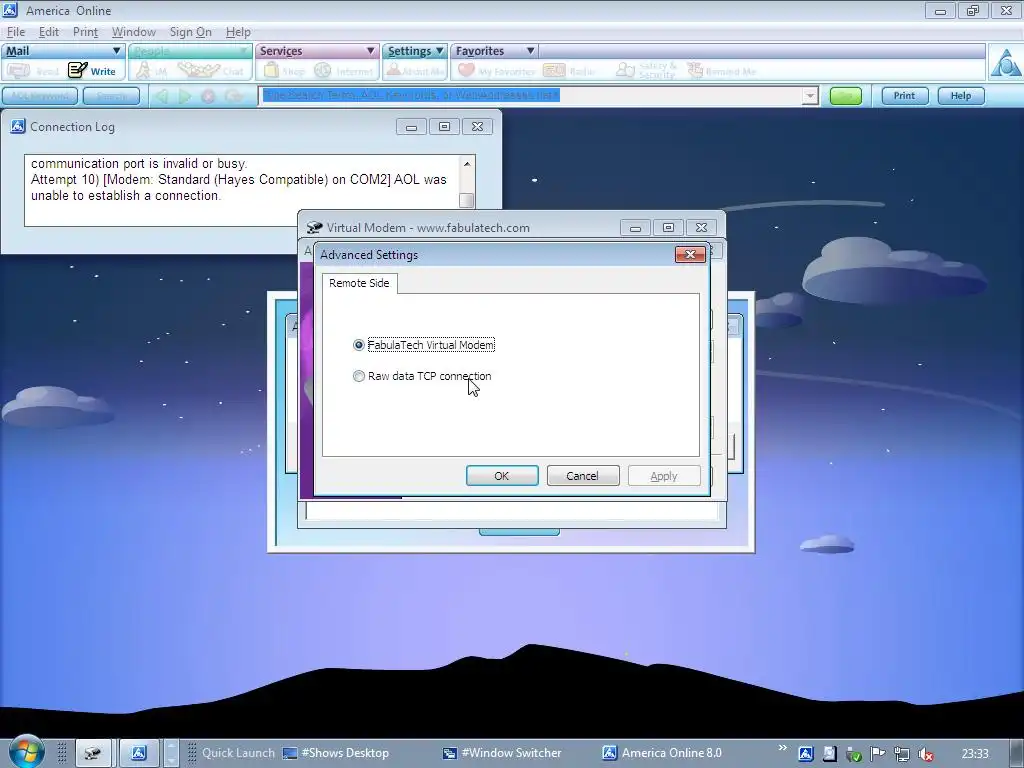Click the Reload navigation icon
1024x768 pixels.
233,96
